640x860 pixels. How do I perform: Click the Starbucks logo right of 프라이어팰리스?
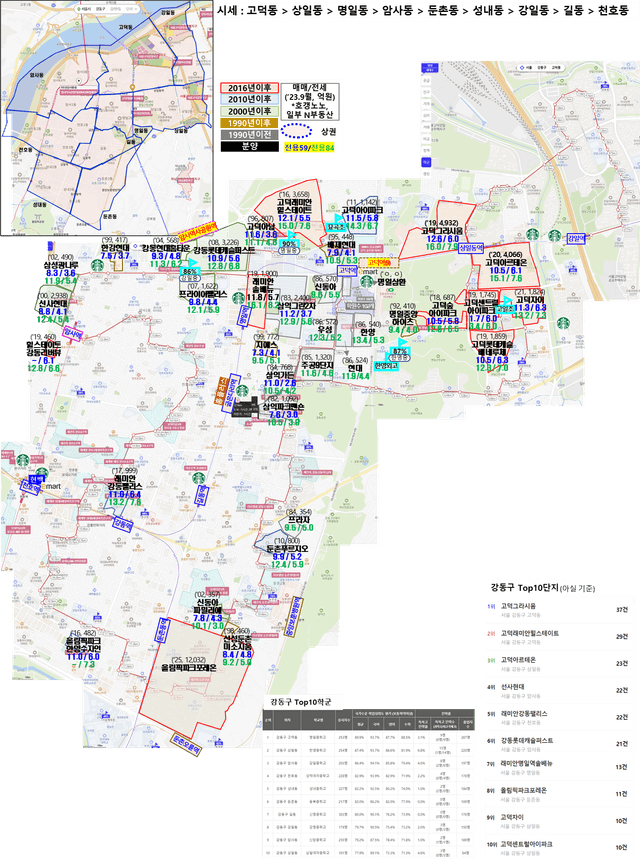point(238,298)
